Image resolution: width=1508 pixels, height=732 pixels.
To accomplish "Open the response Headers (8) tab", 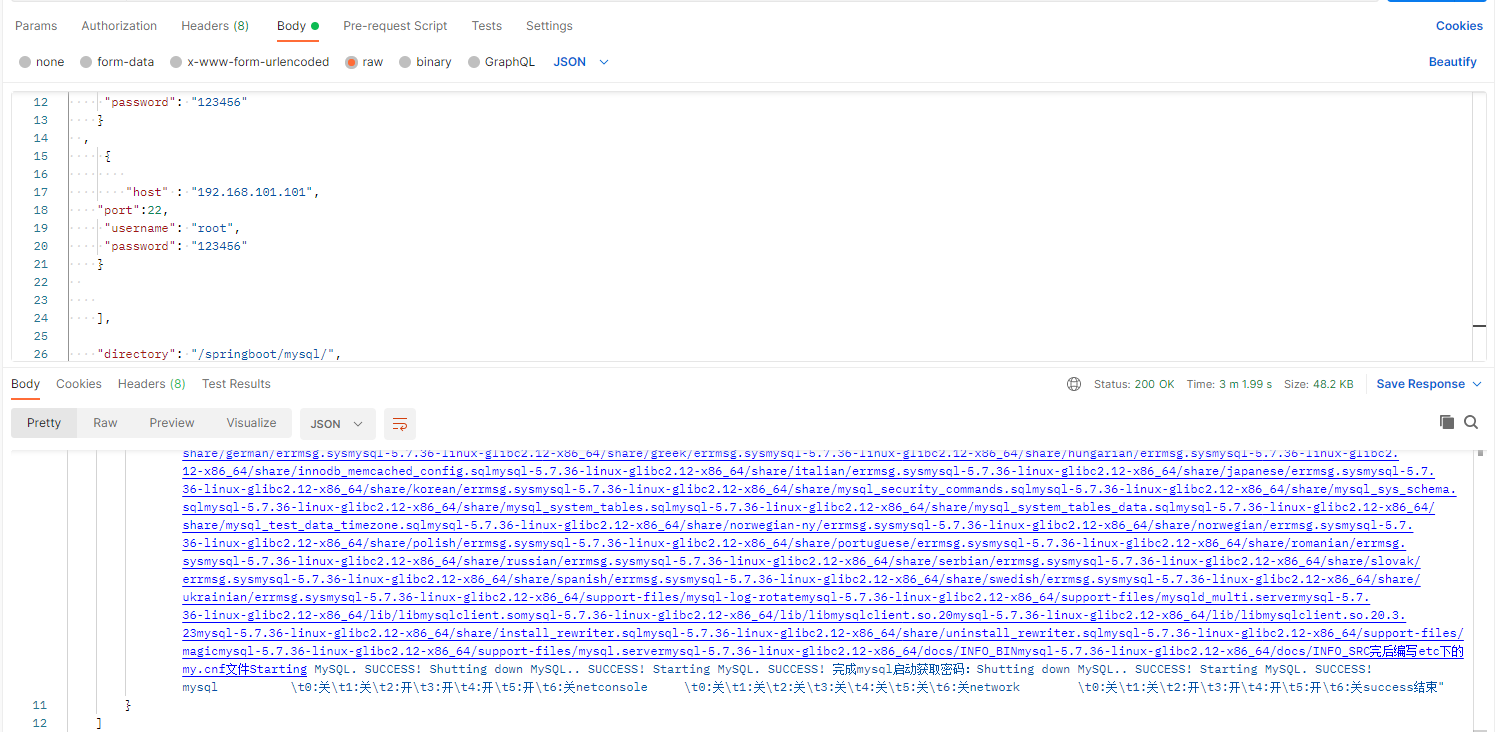I will [x=152, y=384].
